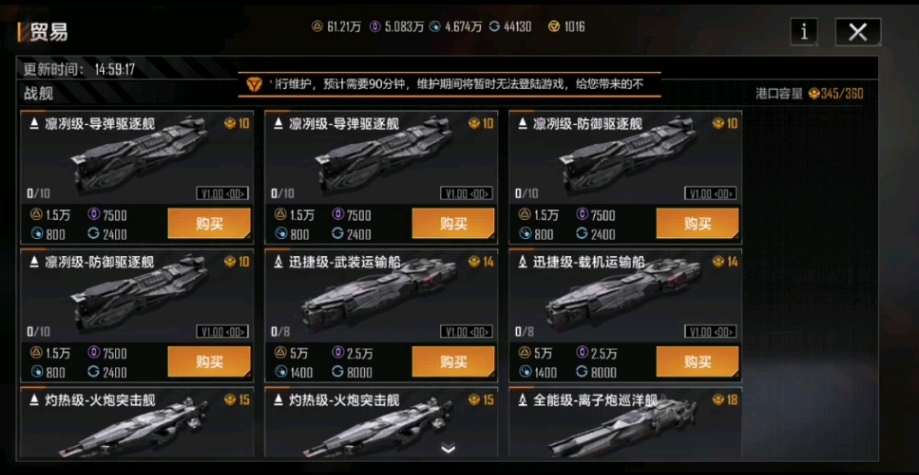Click the gold coin 1016 currency icon

(x=554, y=26)
